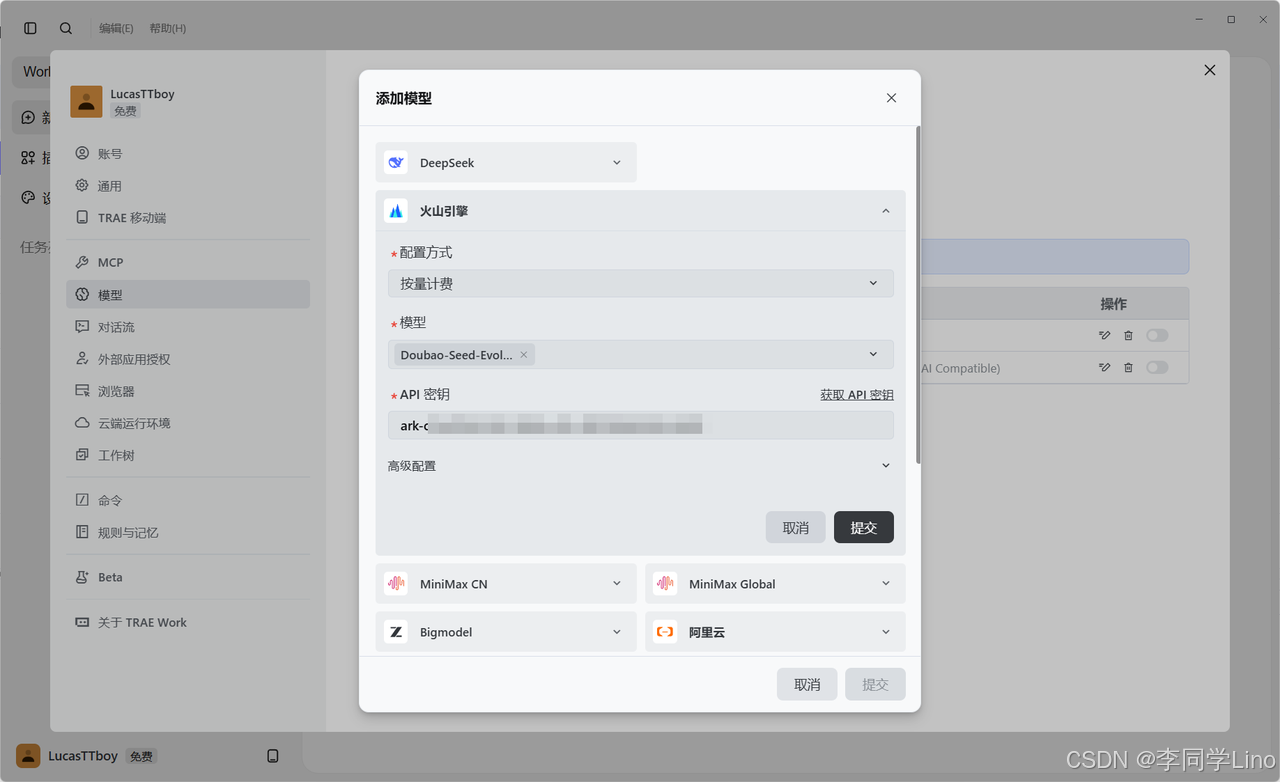1280x782 pixels.
Task: Click the edit icon in the row above AI Compatible
Action: [x=1105, y=336]
